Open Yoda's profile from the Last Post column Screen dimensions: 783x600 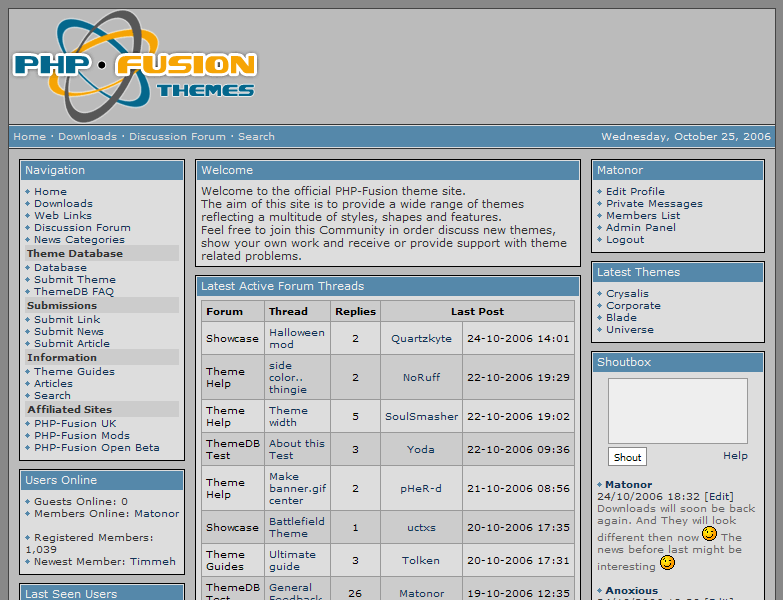point(420,449)
